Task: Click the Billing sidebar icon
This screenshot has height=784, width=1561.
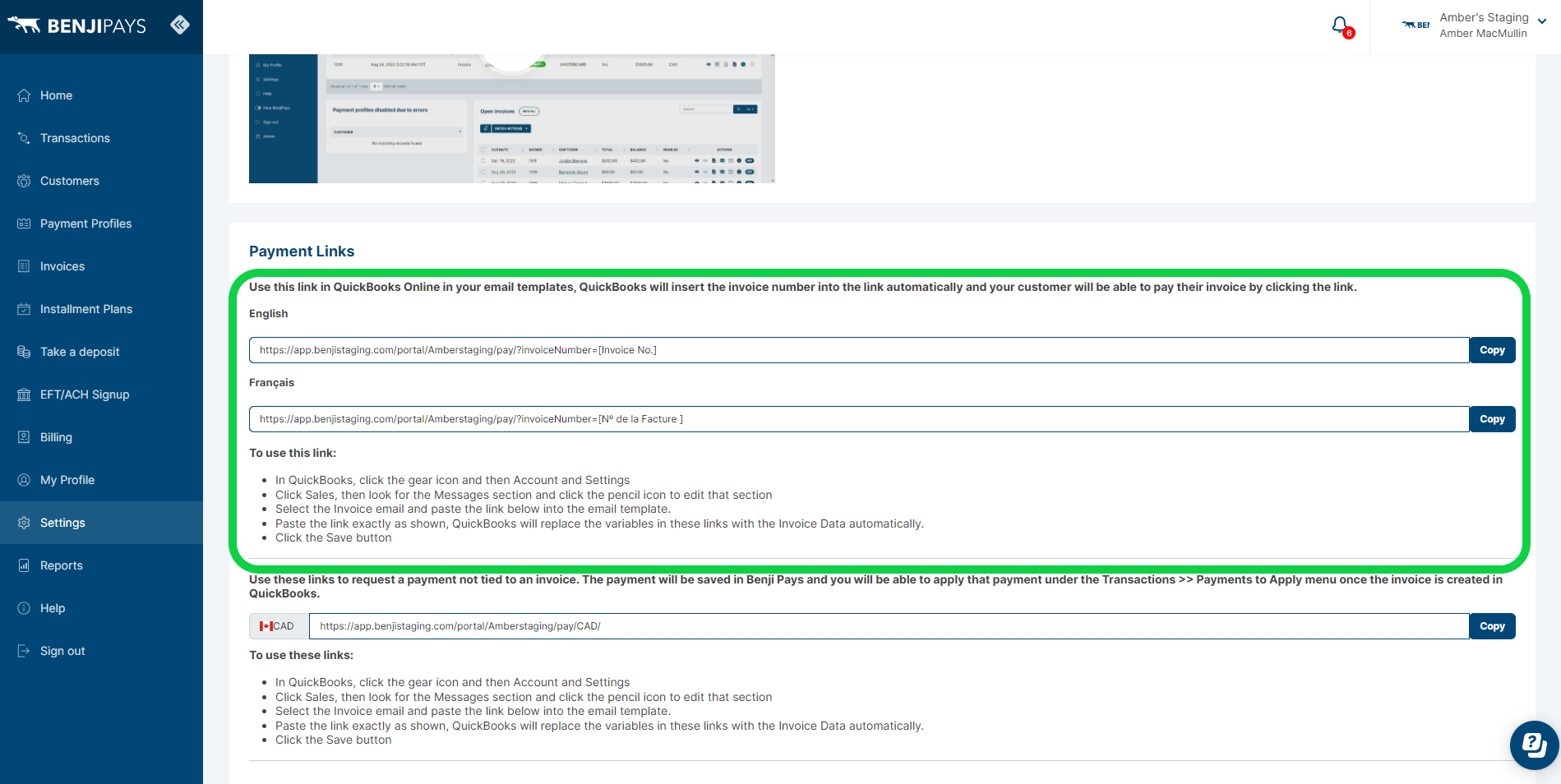Action: 24,437
